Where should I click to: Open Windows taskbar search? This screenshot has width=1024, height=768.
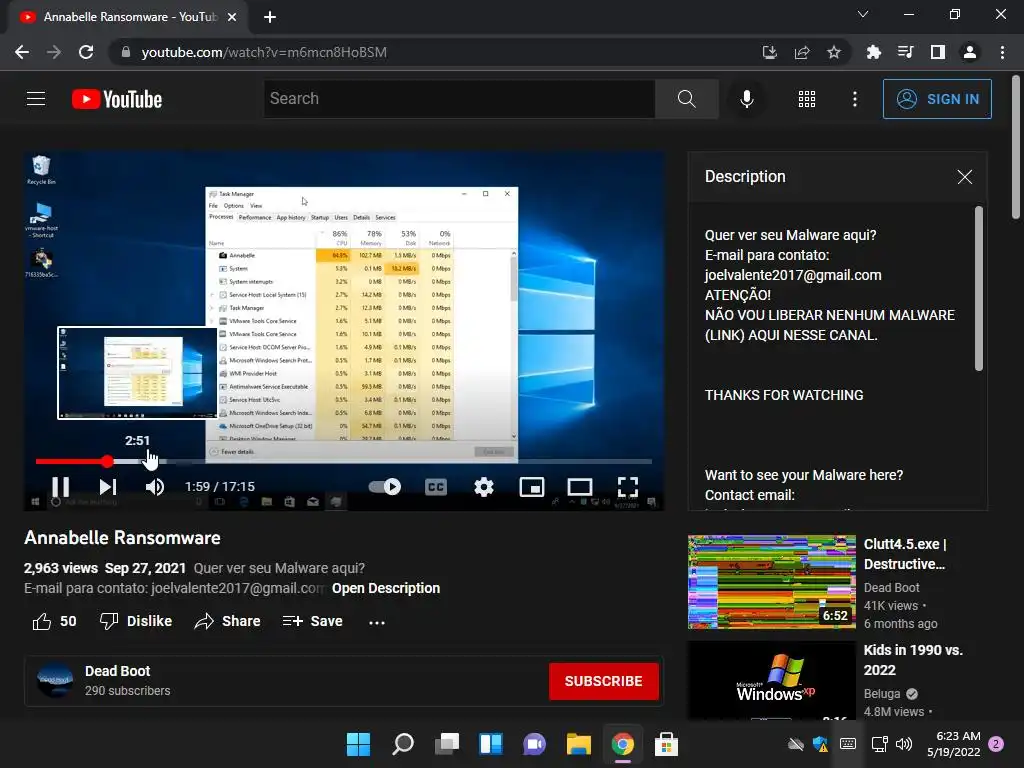tap(403, 744)
